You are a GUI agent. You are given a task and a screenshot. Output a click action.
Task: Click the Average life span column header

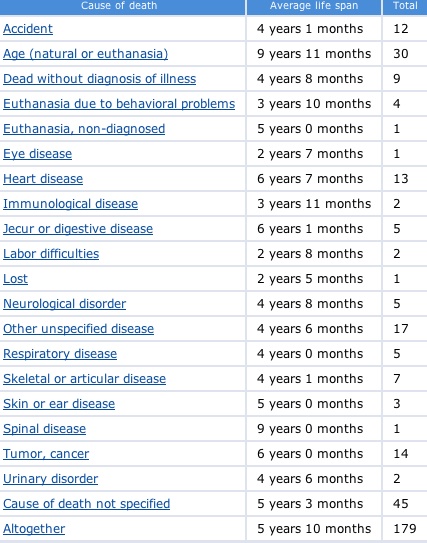tap(314, 6)
